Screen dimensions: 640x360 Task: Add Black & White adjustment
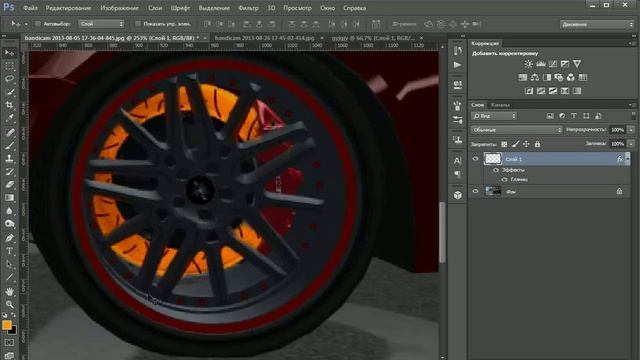tap(547, 77)
